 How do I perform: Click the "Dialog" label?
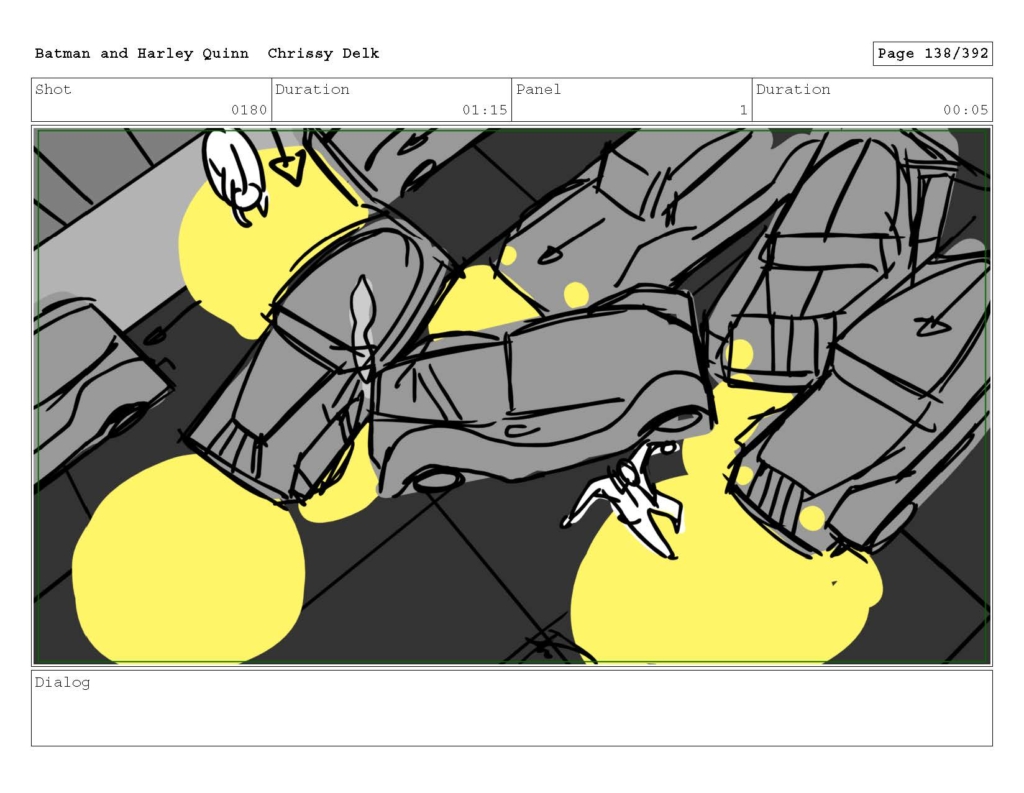62,683
